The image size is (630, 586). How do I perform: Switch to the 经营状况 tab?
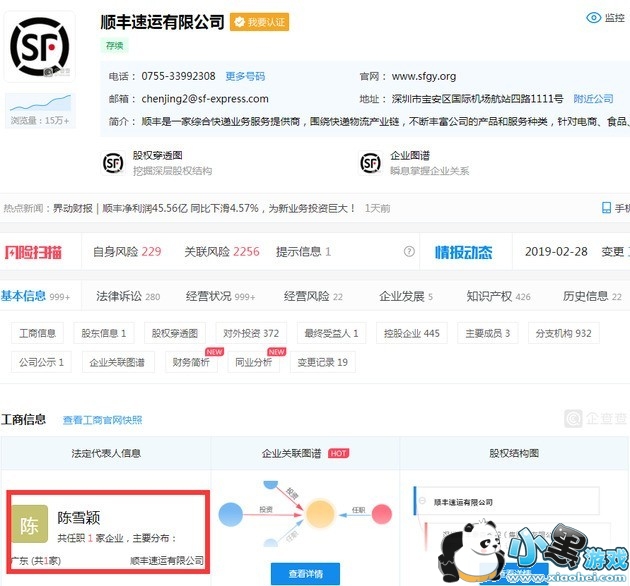coord(221,297)
